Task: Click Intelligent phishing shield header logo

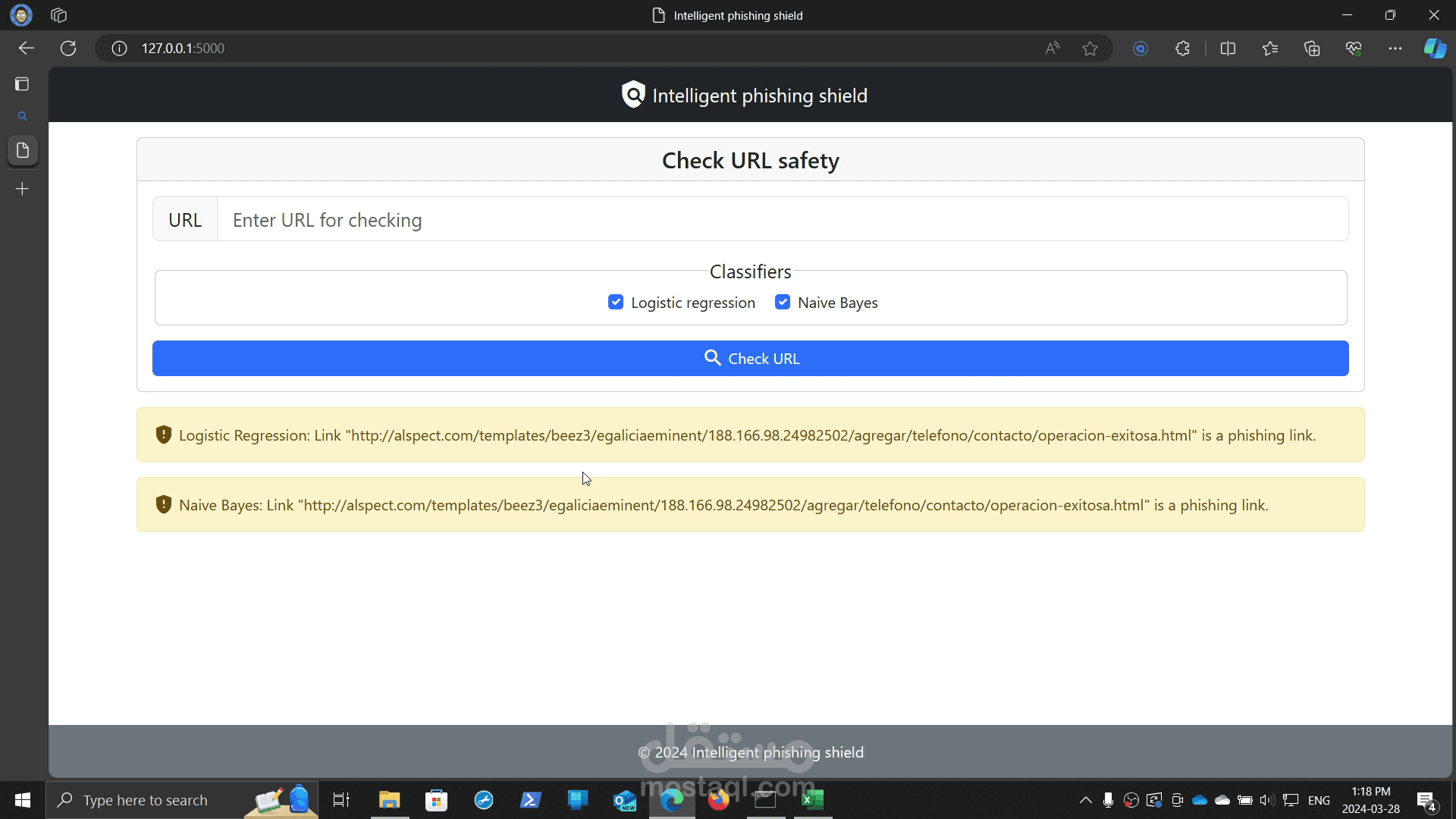Action: tap(632, 96)
